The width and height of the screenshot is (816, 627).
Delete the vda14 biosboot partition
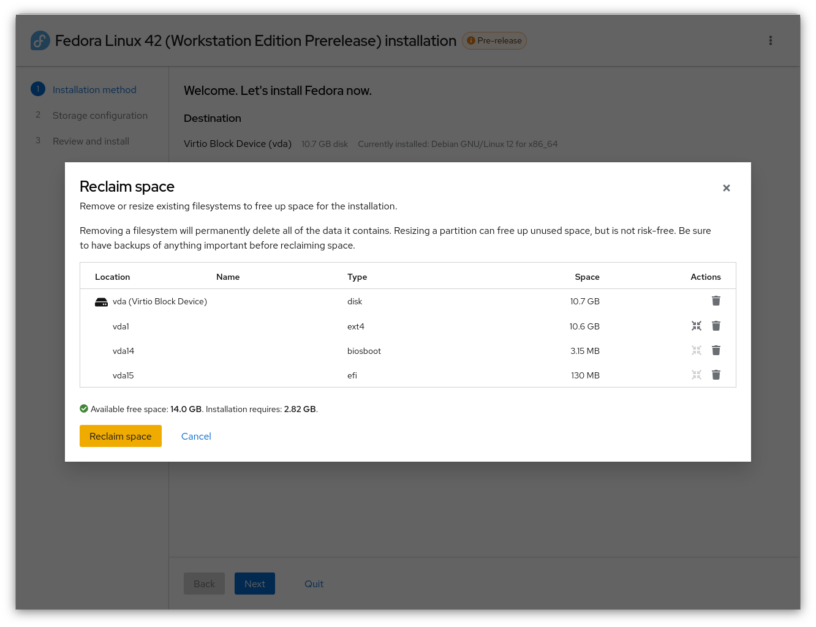[716, 350]
